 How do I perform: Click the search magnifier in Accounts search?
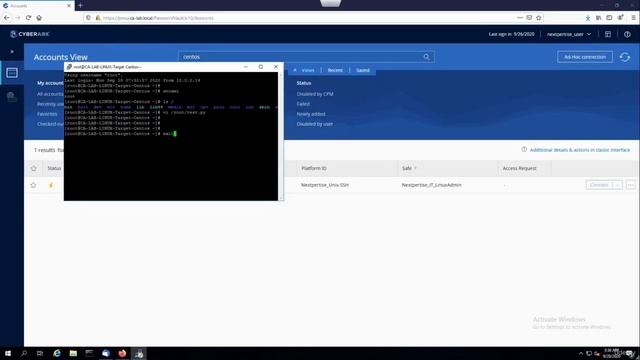(x=426, y=57)
